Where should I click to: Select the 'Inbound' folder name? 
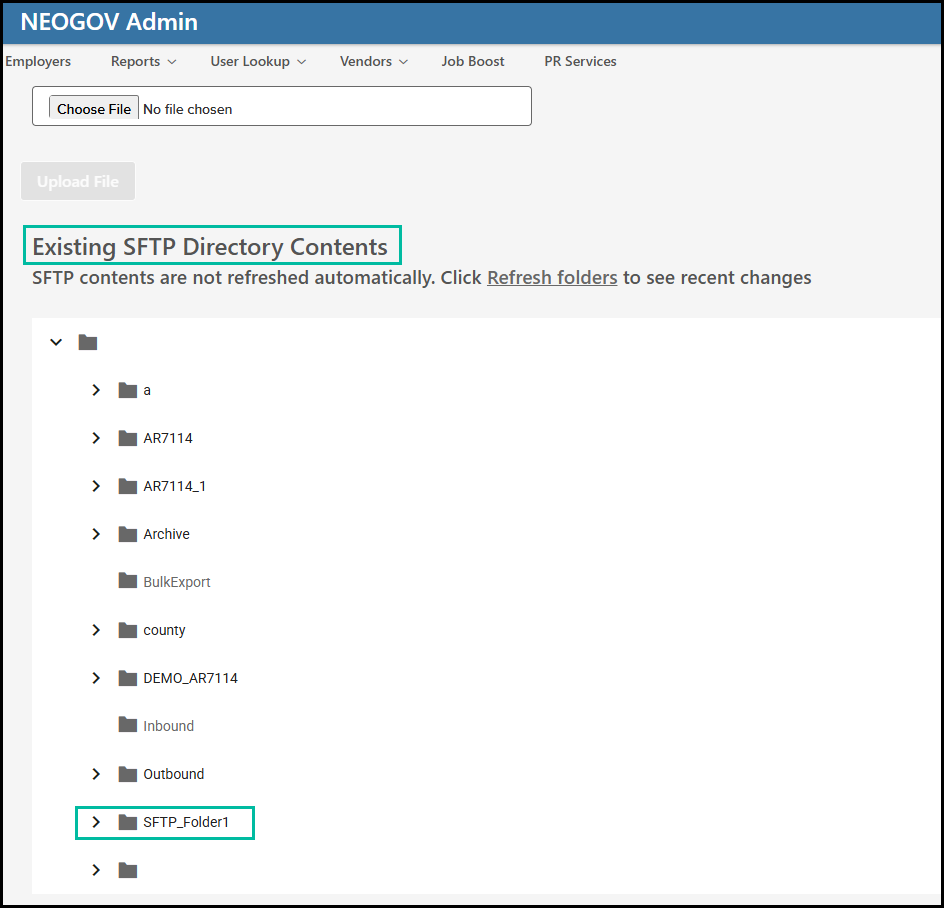[169, 726]
